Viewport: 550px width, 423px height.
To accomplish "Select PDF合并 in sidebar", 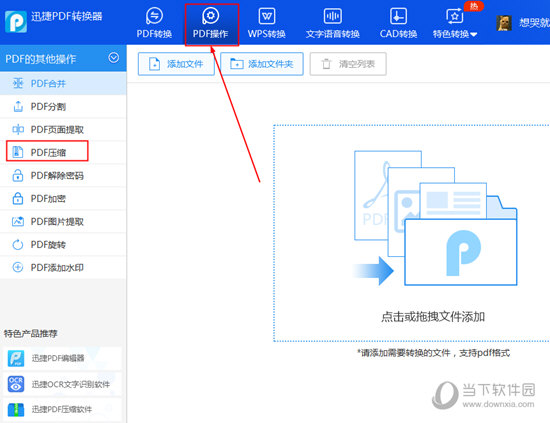I will tap(63, 83).
